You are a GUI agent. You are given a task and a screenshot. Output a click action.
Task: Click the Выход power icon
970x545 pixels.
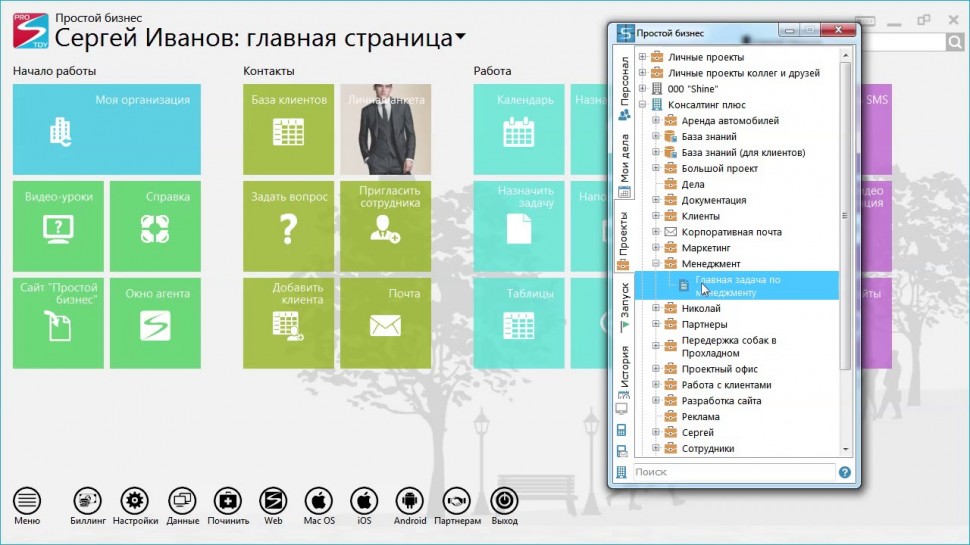point(504,501)
